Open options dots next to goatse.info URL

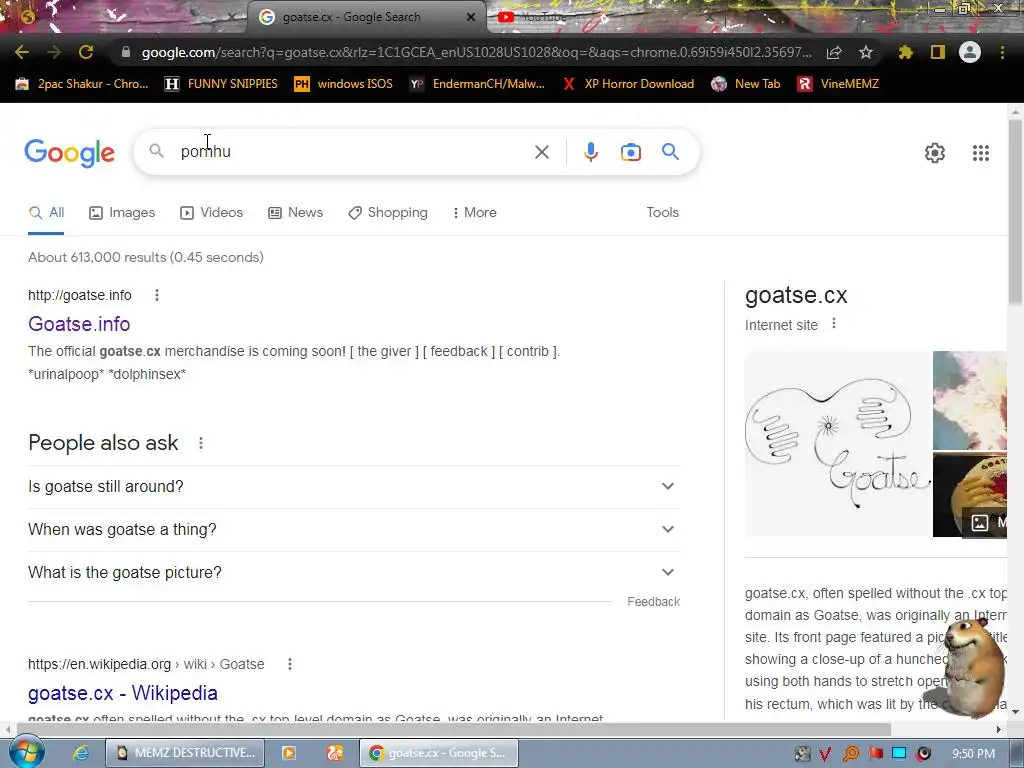157,295
